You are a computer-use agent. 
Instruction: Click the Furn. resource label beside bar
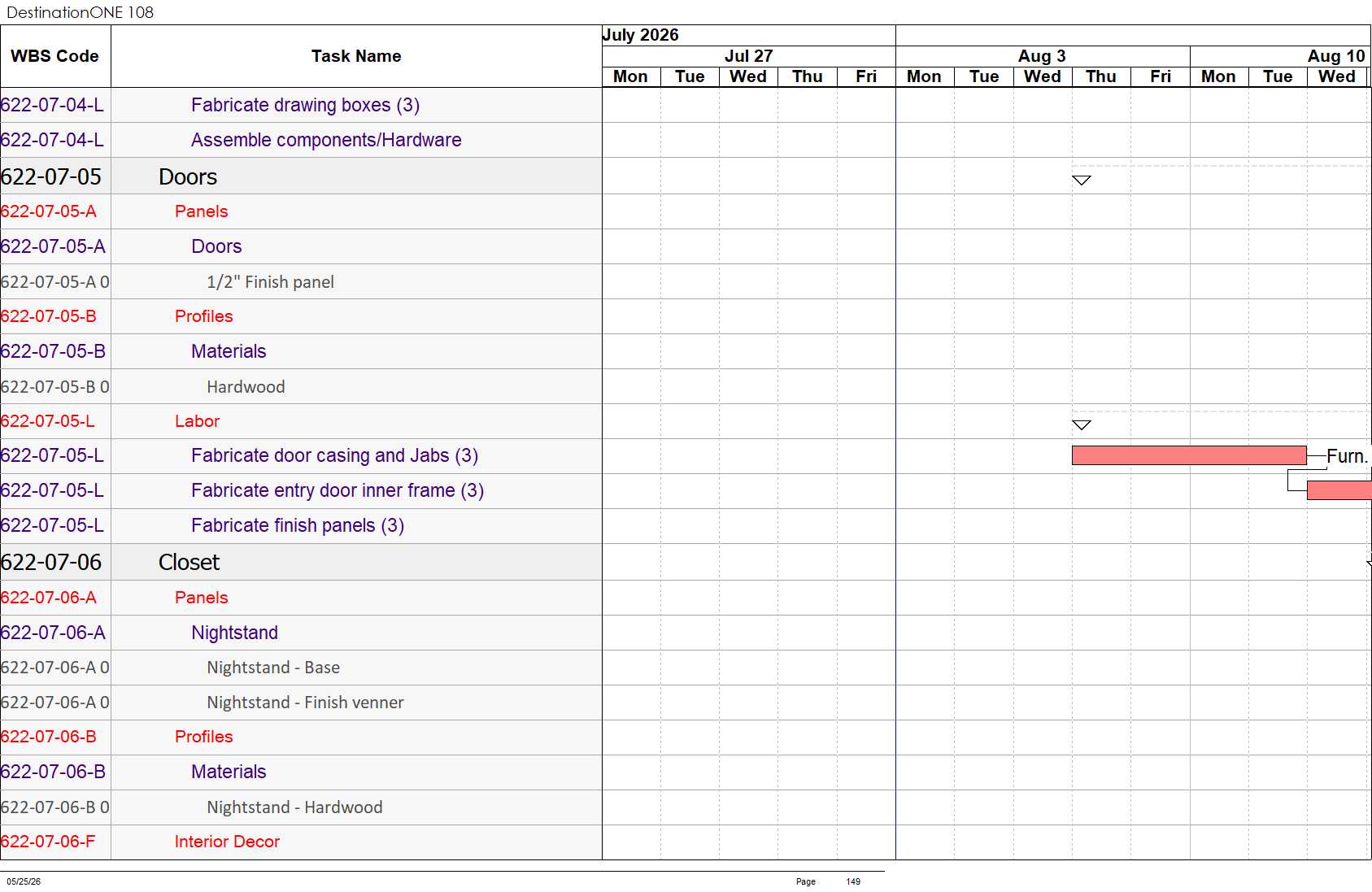click(x=1347, y=456)
